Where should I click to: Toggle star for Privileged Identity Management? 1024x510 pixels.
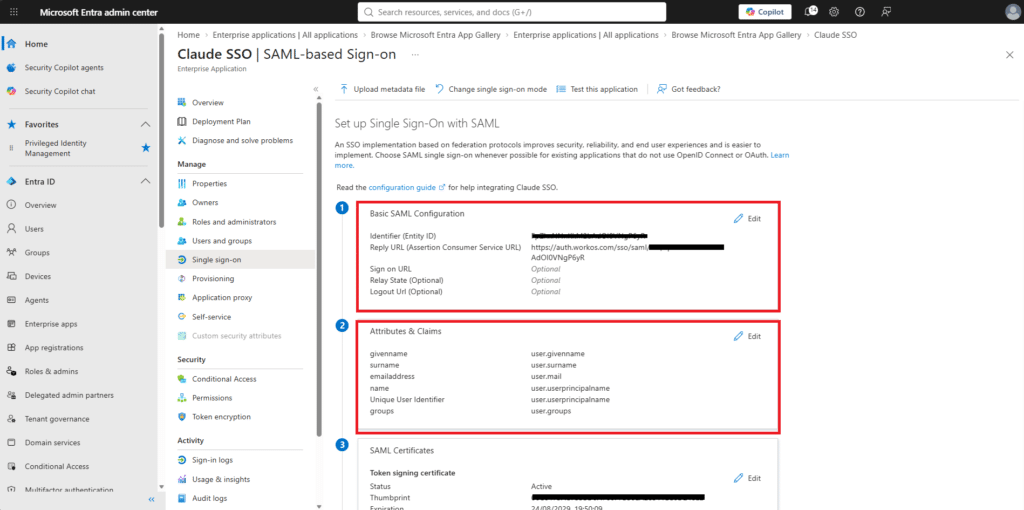coord(146,148)
